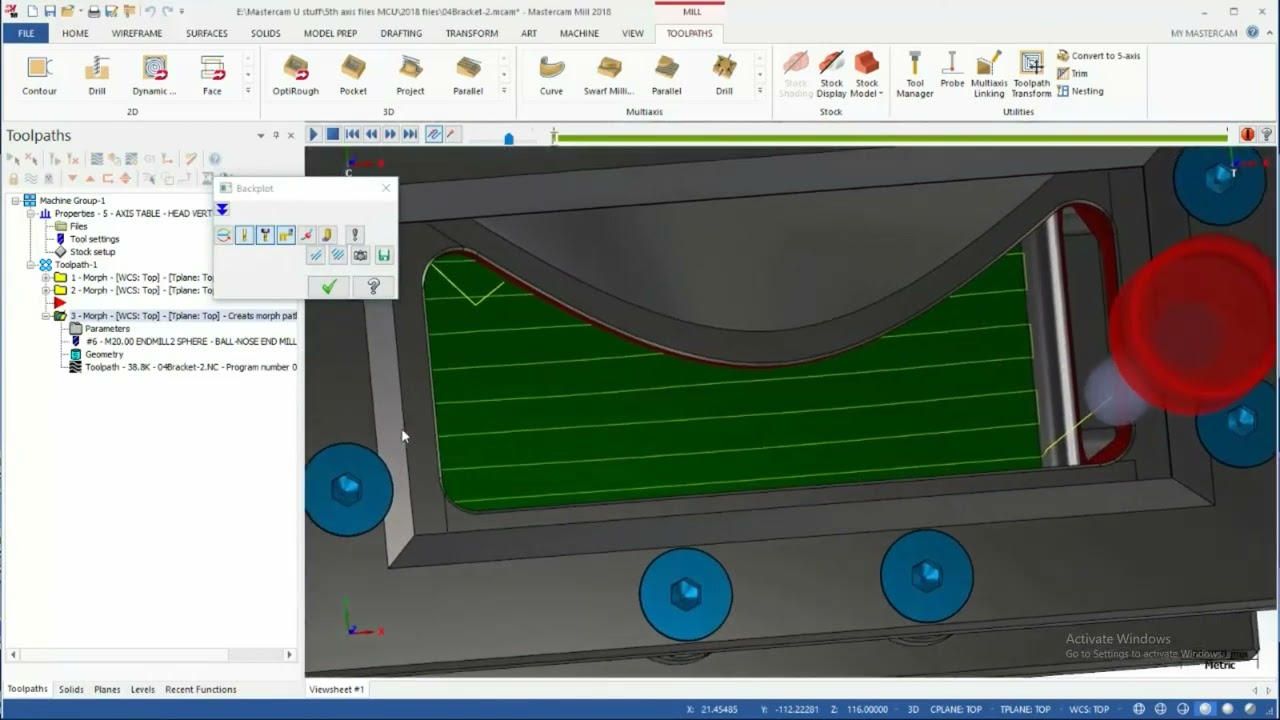Viewport: 1280px width, 720px height.
Task: Play the backplot simulation
Action: [313, 134]
